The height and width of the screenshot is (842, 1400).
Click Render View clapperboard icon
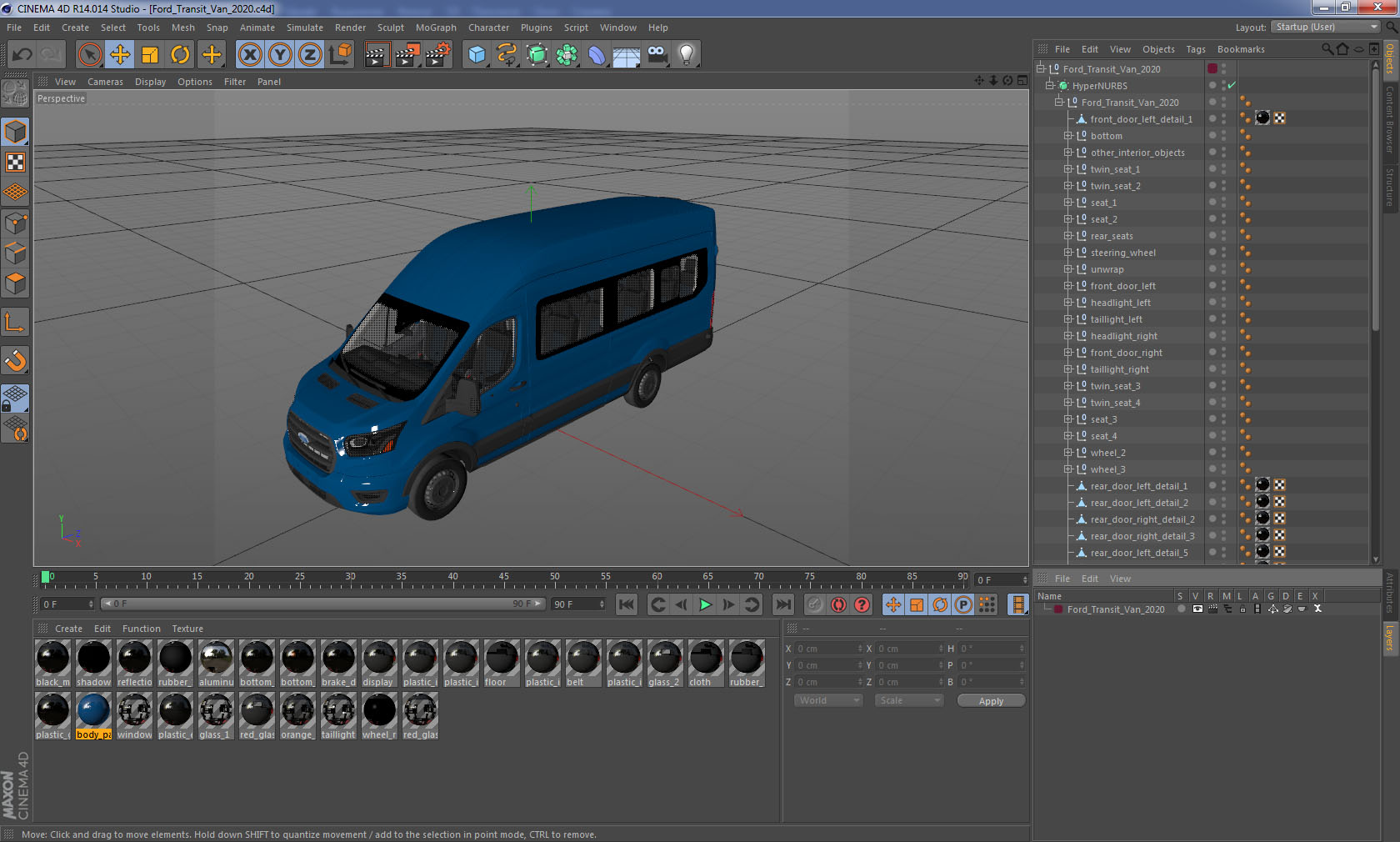(x=377, y=55)
